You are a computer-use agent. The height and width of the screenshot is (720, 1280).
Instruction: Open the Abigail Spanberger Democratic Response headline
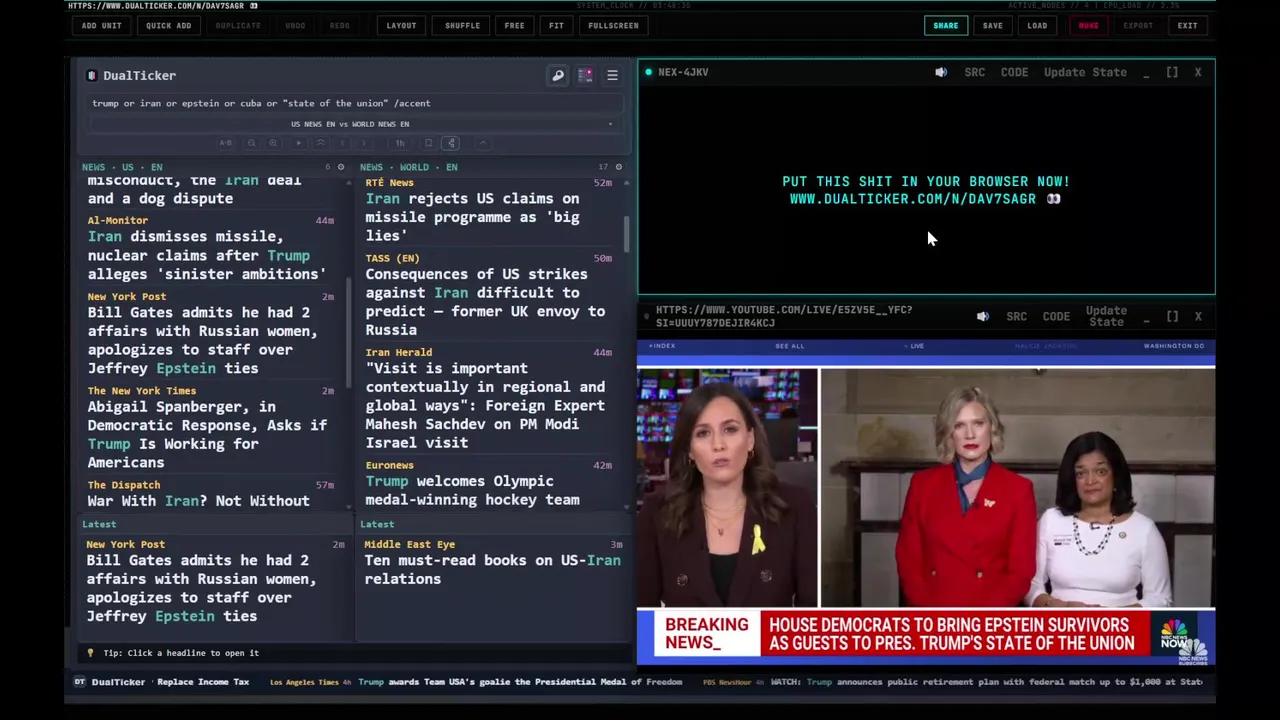(x=207, y=434)
